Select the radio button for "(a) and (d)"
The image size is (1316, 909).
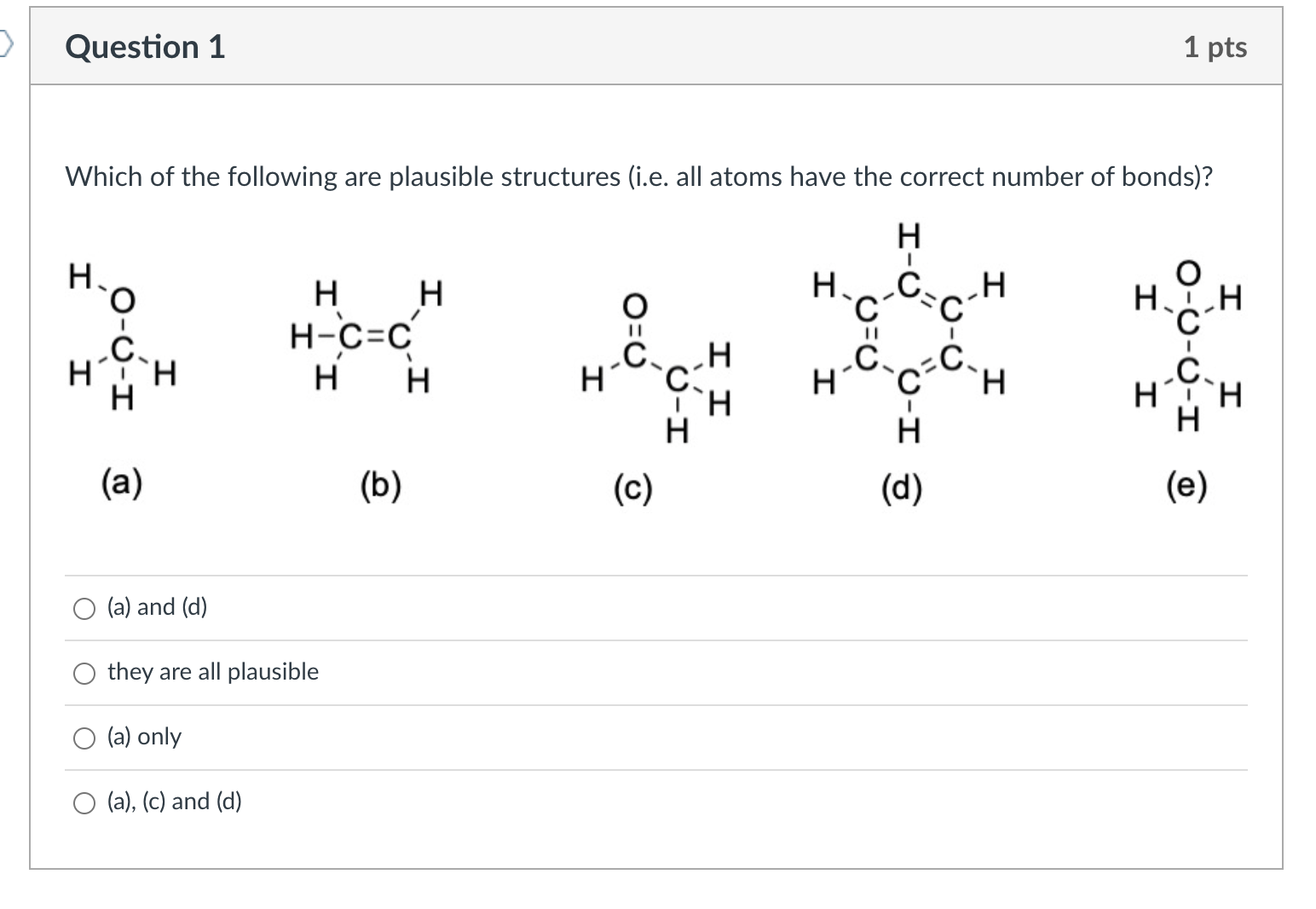point(84,608)
